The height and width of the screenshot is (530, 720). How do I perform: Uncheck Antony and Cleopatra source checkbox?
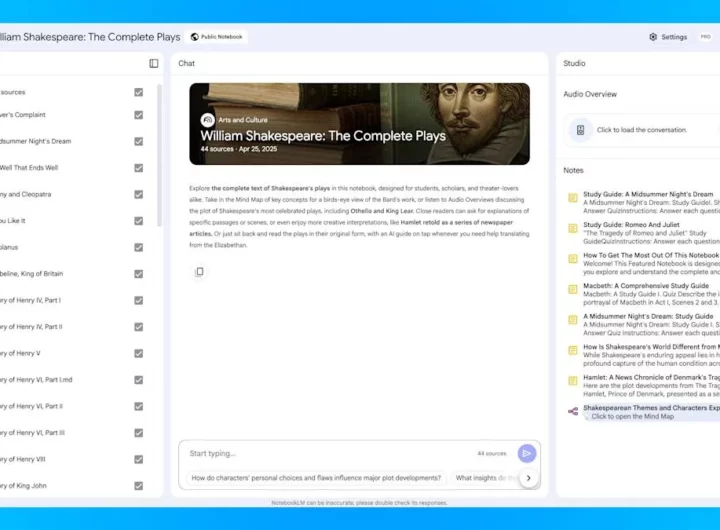(139, 194)
